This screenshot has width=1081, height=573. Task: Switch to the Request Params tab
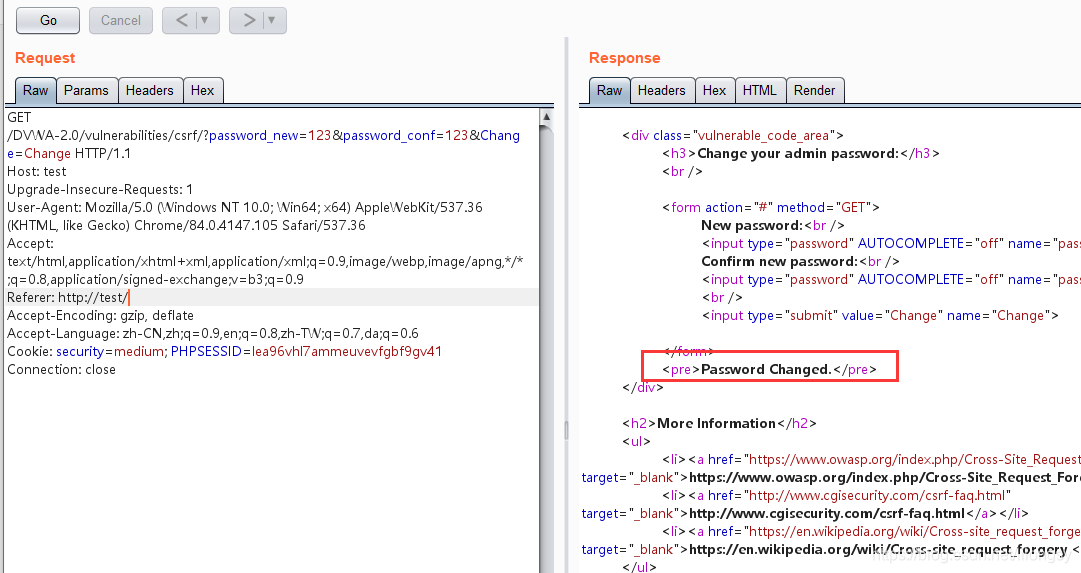86,90
